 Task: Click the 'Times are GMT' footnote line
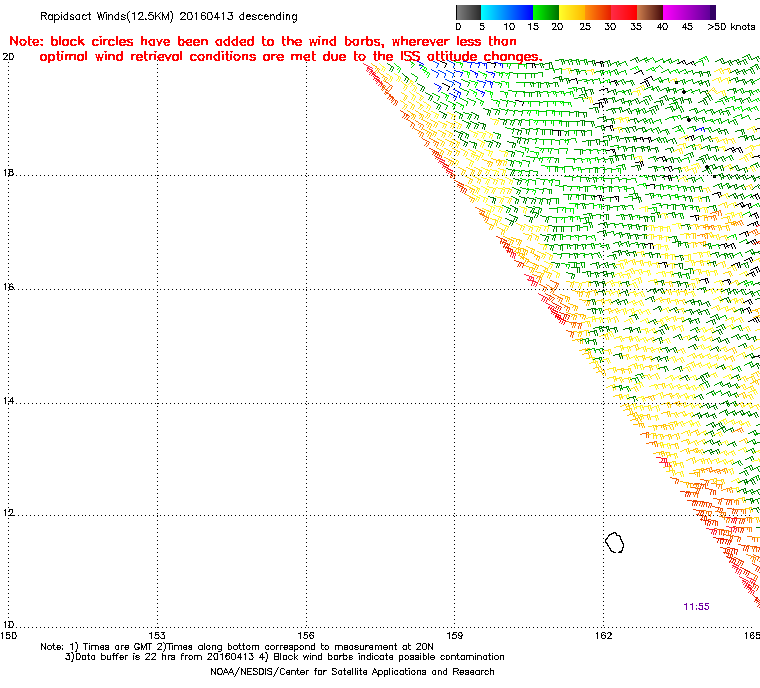pos(237,647)
